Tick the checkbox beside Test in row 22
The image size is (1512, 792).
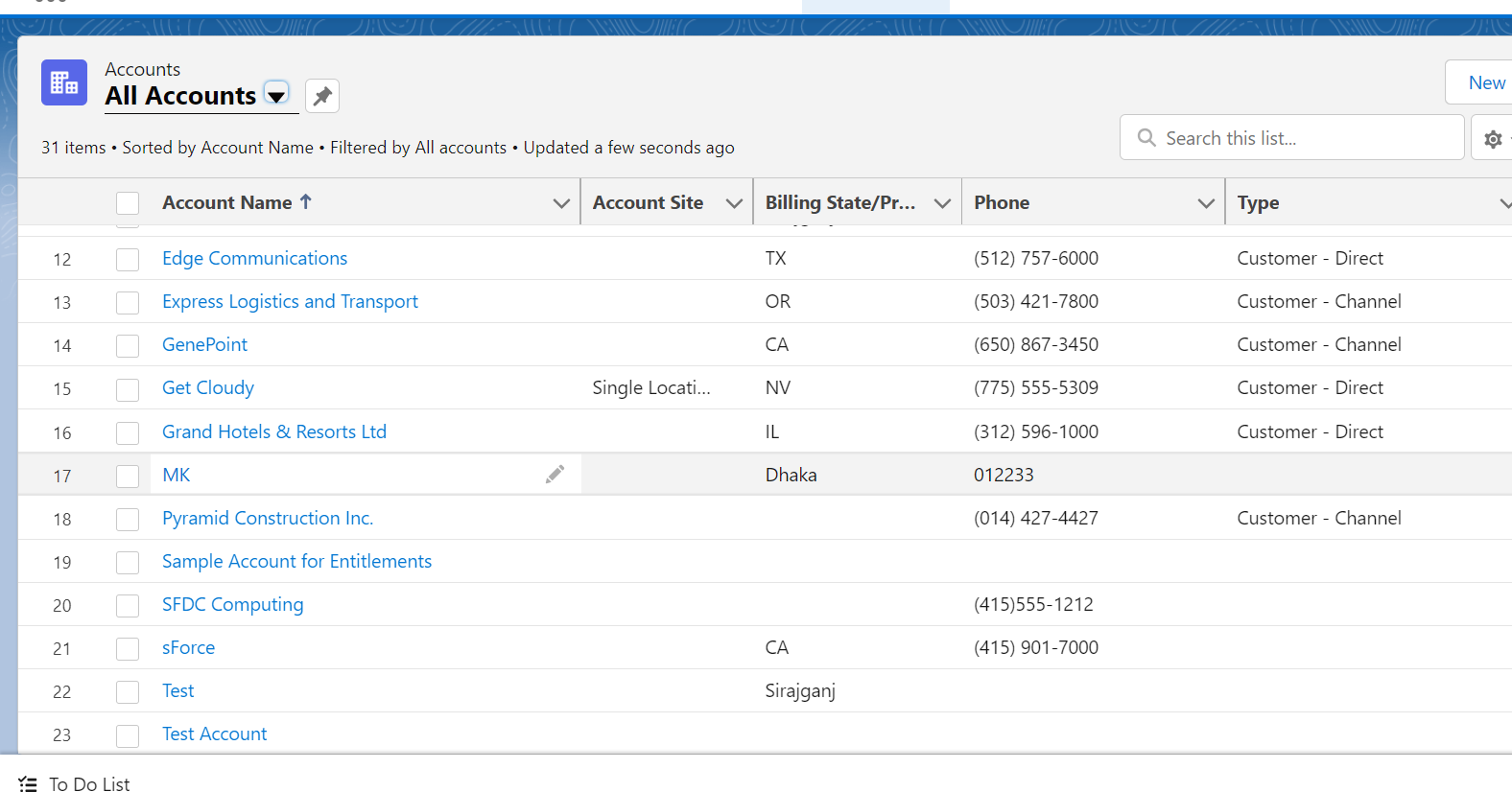128,692
